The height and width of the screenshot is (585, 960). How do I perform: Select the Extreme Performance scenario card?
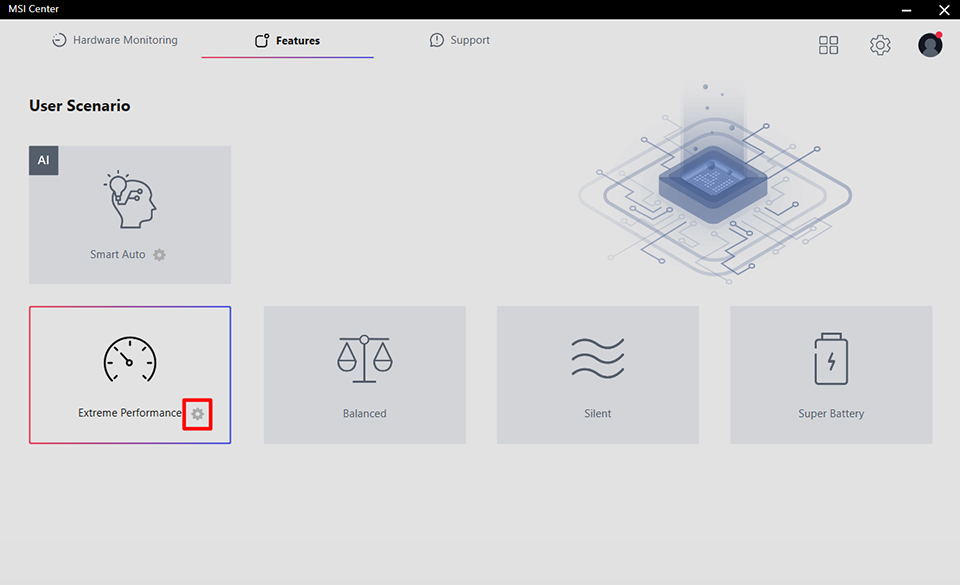coord(130,375)
